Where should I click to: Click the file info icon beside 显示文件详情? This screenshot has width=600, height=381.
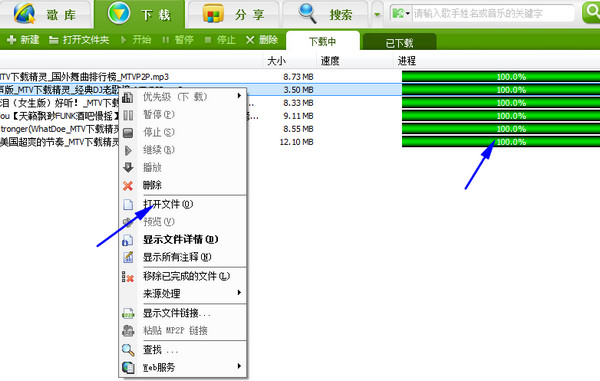click(x=128, y=240)
